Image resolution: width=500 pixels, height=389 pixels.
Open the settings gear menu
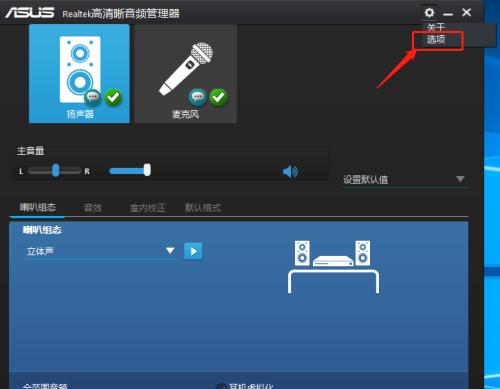click(429, 13)
